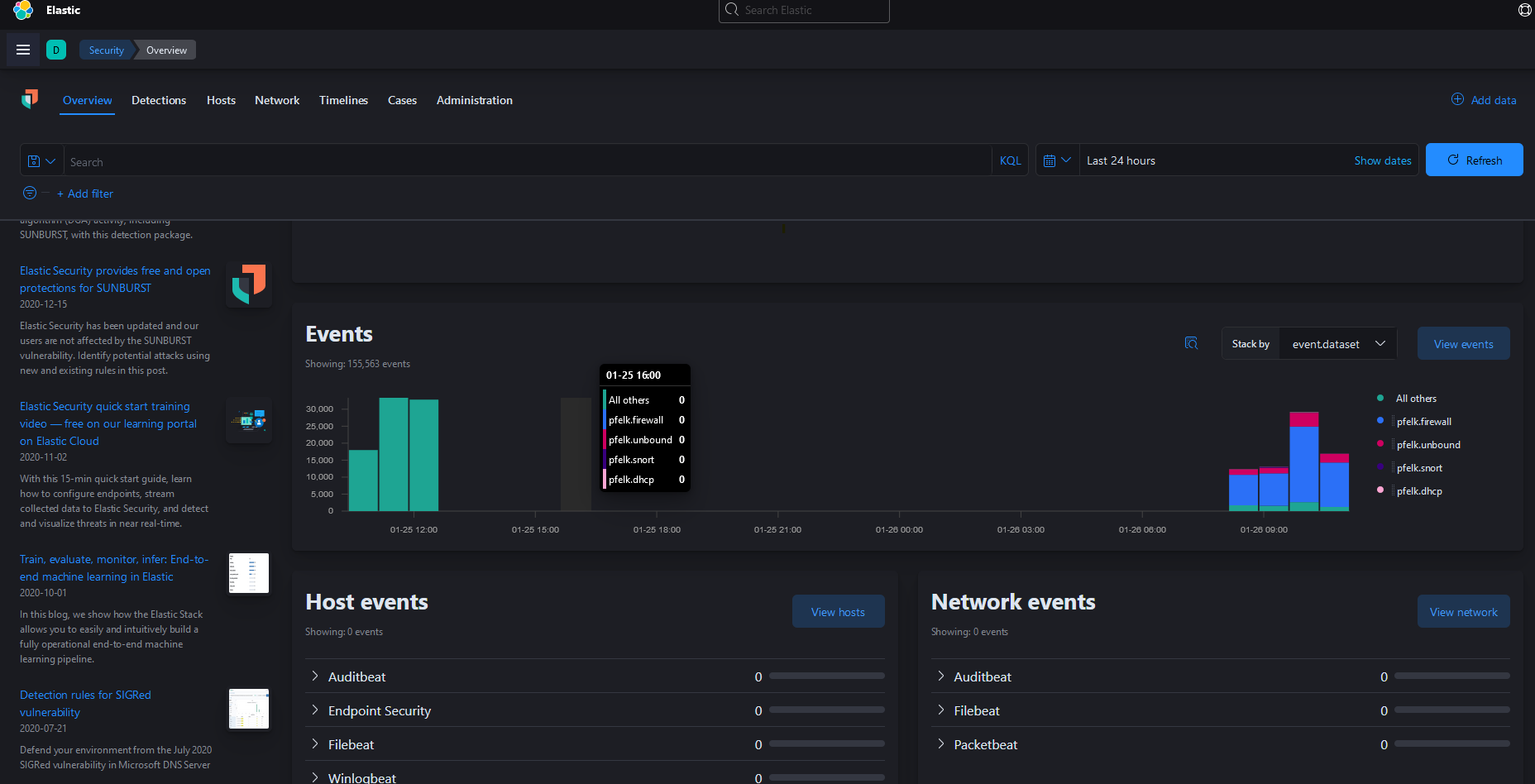Open the SUNBURST protections article link
The height and width of the screenshot is (784, 1535).
115,280
